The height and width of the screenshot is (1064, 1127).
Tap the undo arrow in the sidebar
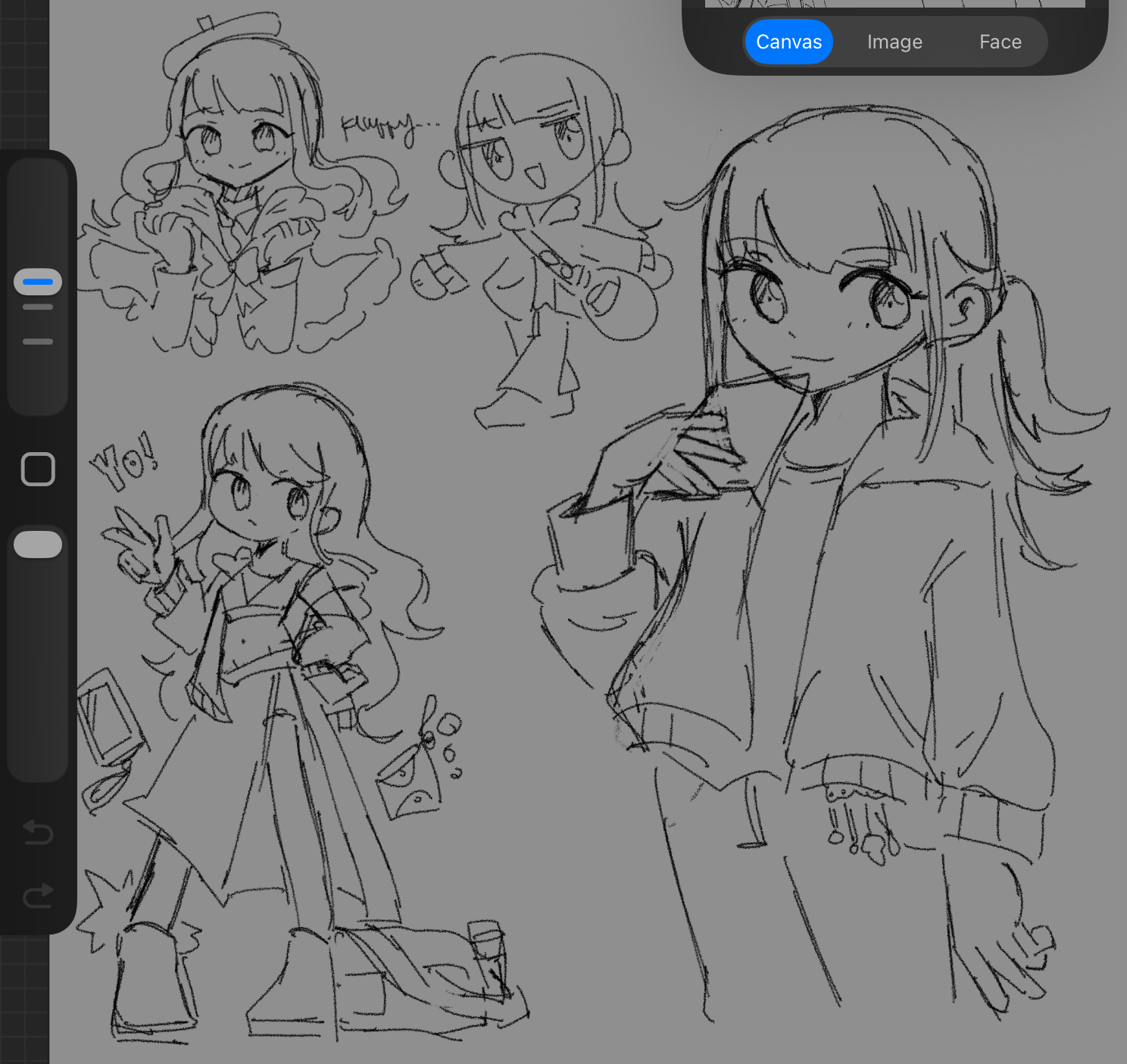(38, 832)
